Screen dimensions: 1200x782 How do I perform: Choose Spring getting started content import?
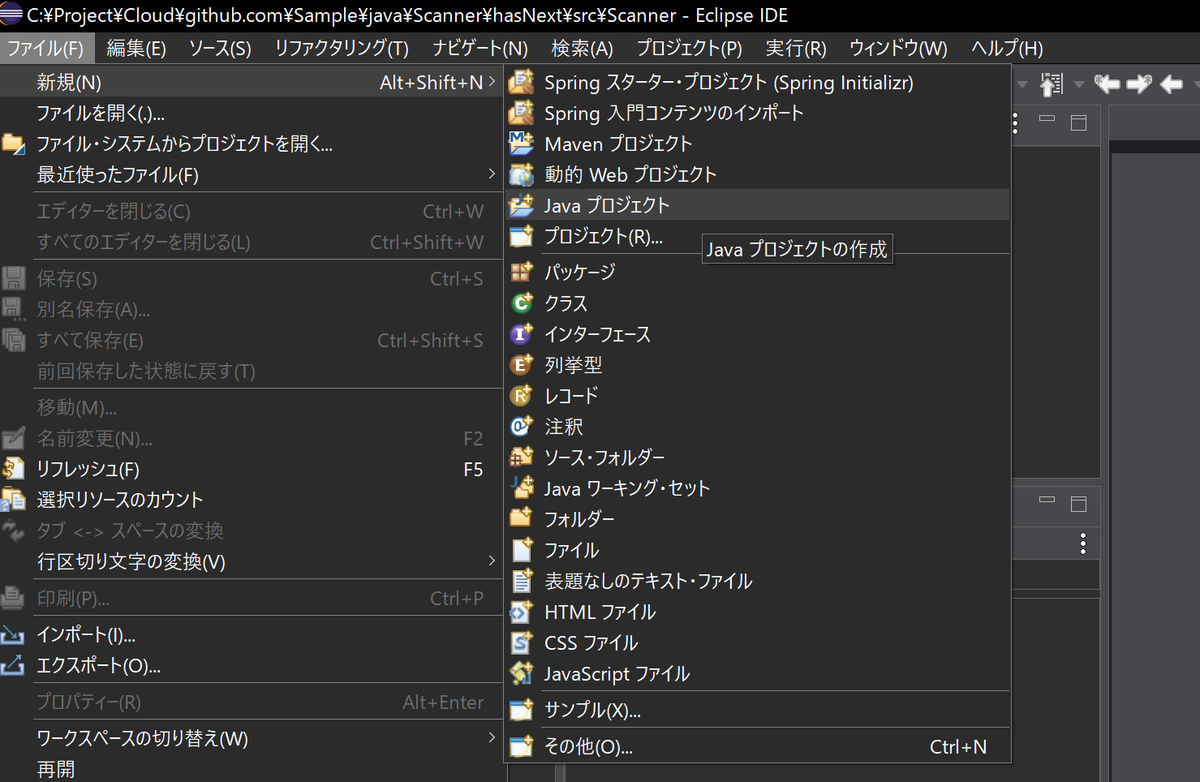[x=758, y=113]
